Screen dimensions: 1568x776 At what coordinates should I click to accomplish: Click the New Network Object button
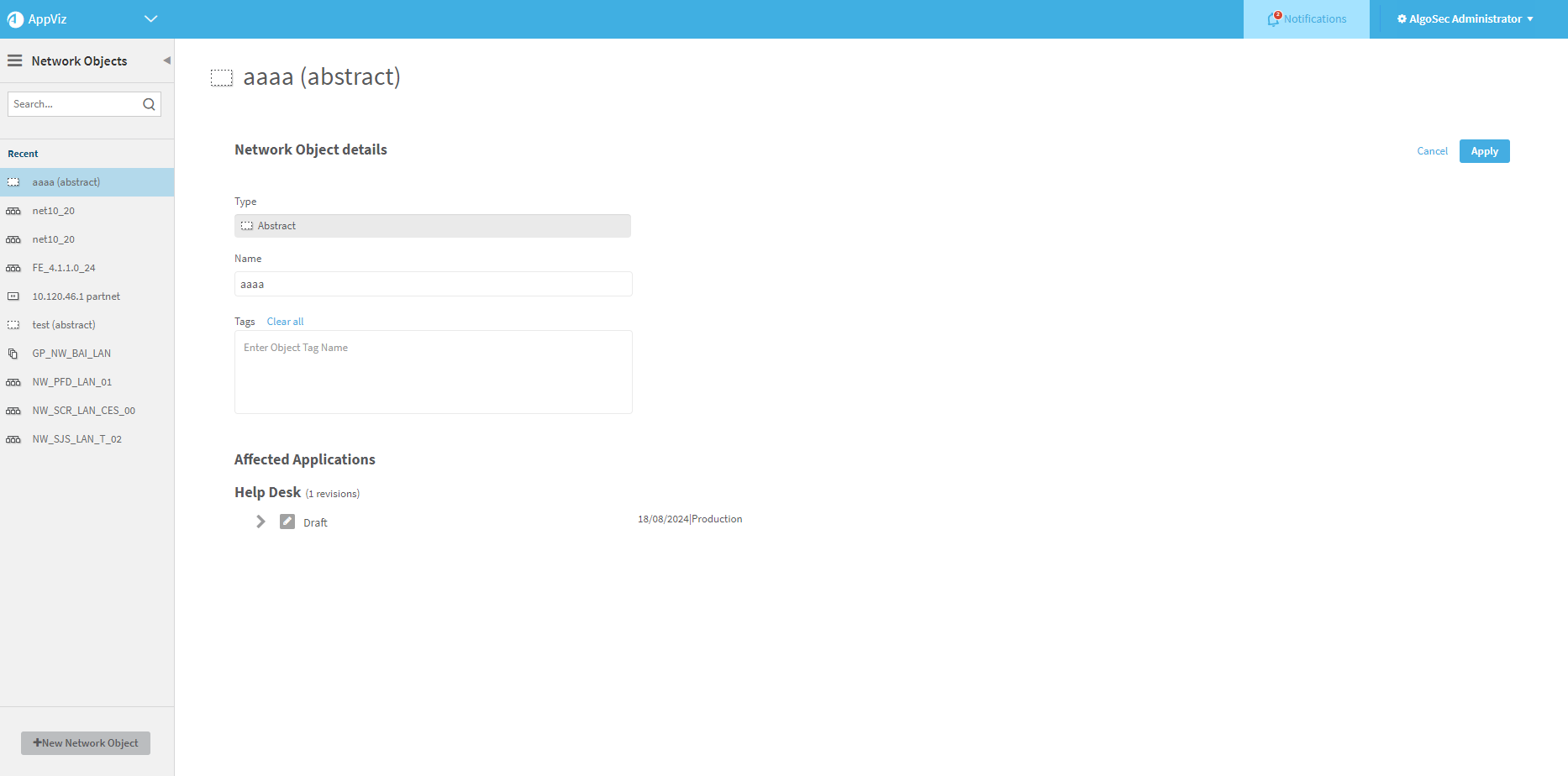click(x=86, y=743)
